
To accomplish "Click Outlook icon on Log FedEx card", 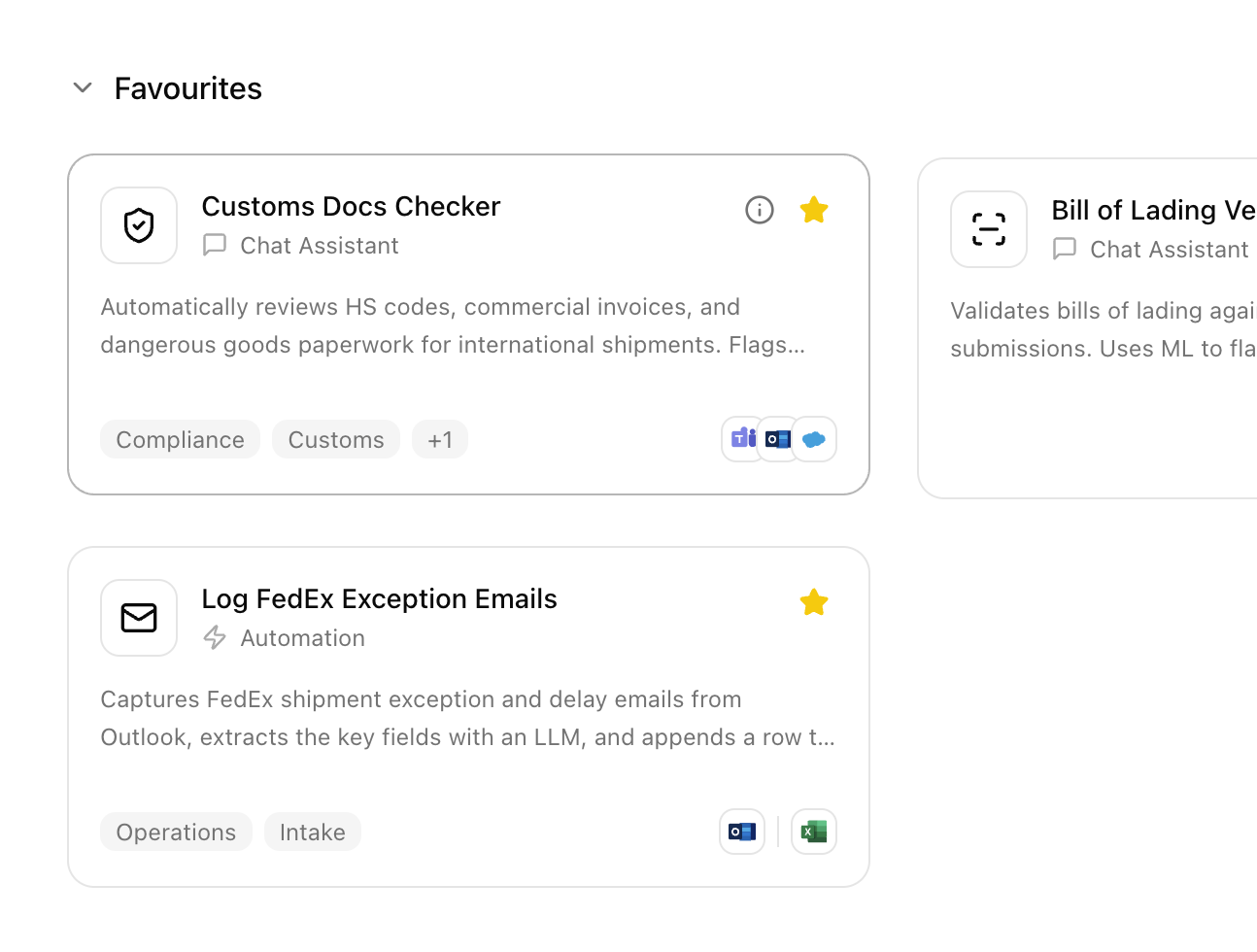I will 742,832.
